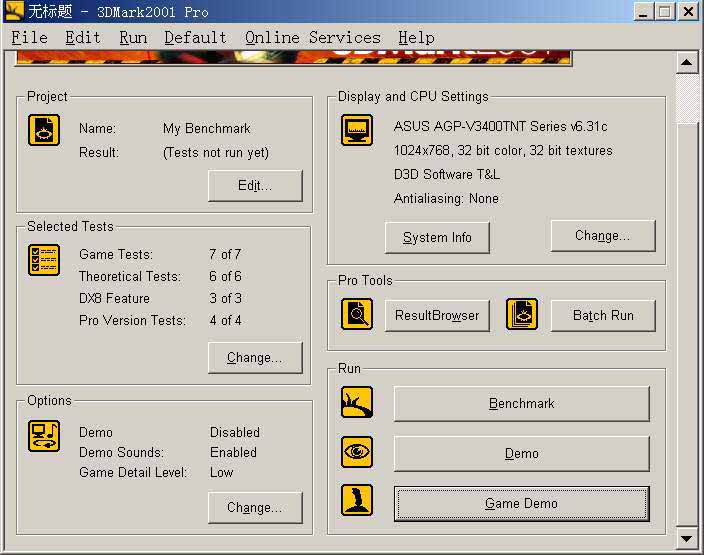704x555 pixels.
Task: Click the Game Demo joystick icon
Action: 357,500
